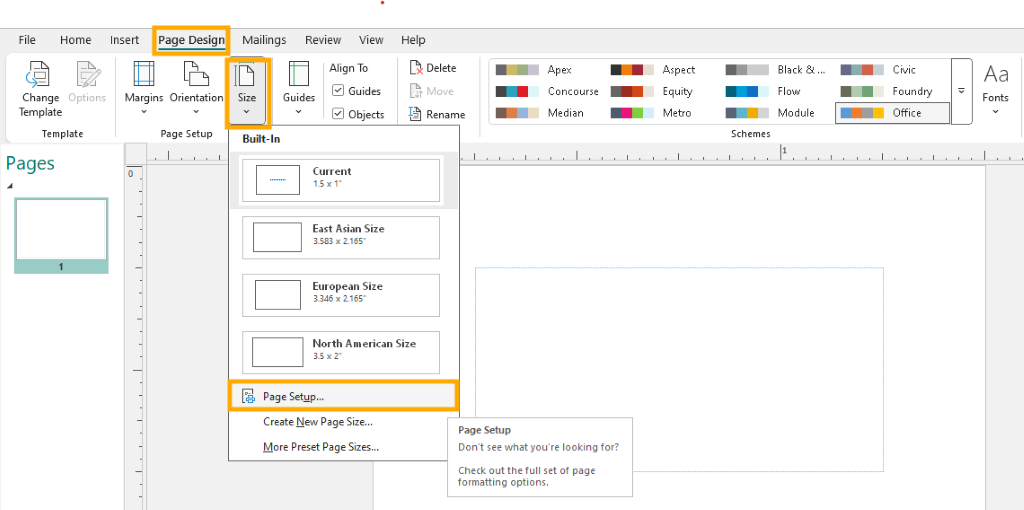Apply the Equity color scheme
This screenshot has width=1024, height=510.
coord(662,91)
